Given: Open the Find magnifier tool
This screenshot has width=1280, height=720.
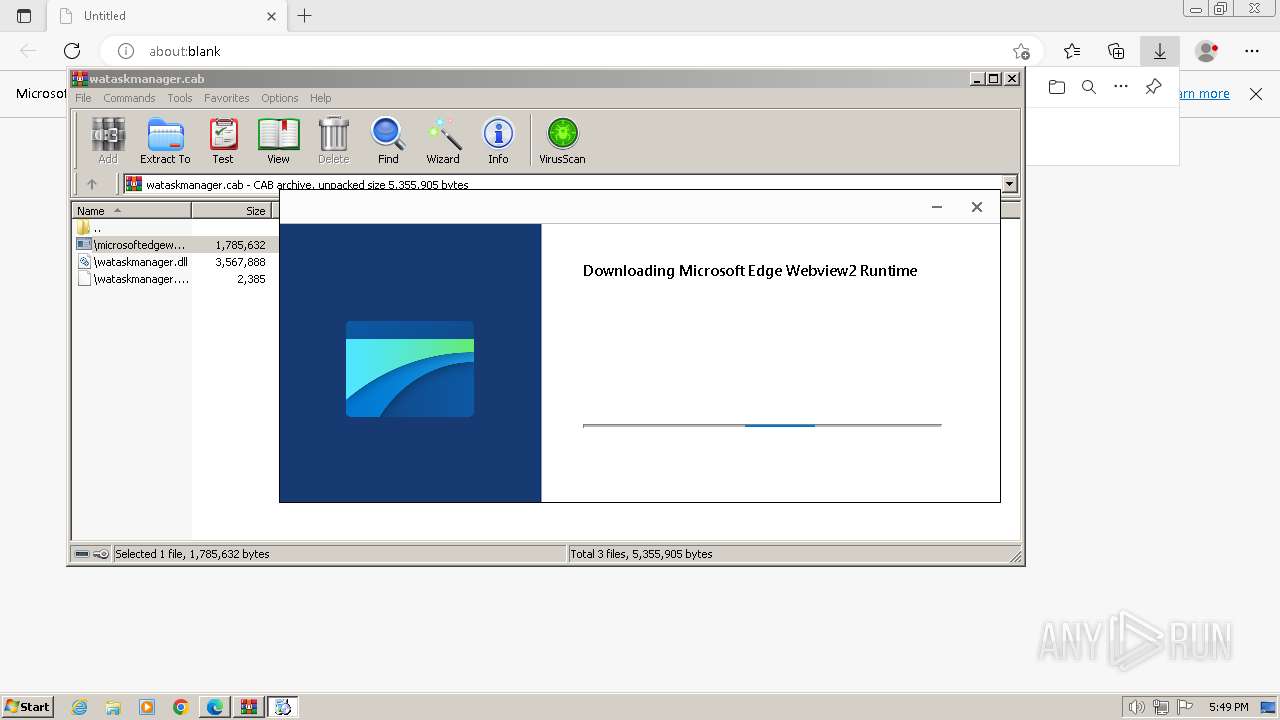Looking at the screenshot, I should click(x=388, y=140).
